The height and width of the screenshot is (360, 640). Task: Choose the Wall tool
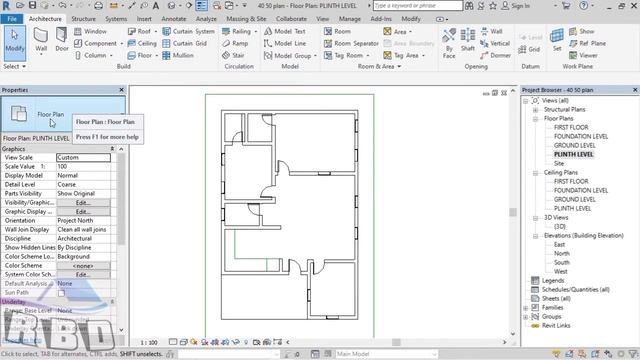pyautogui.click(x=41, y=41)
